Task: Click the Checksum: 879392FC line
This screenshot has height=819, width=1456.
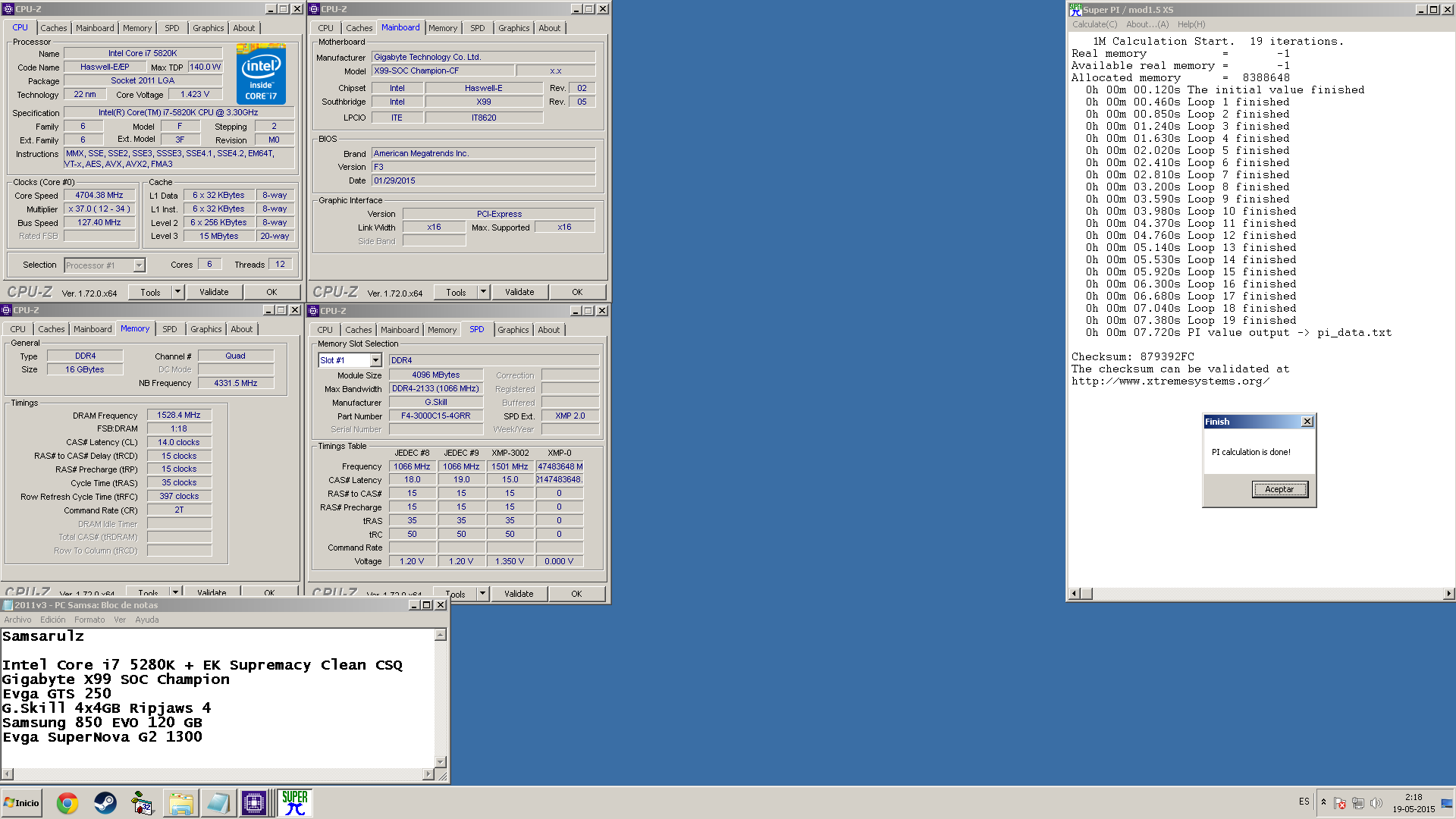Action: point(1132,356)
